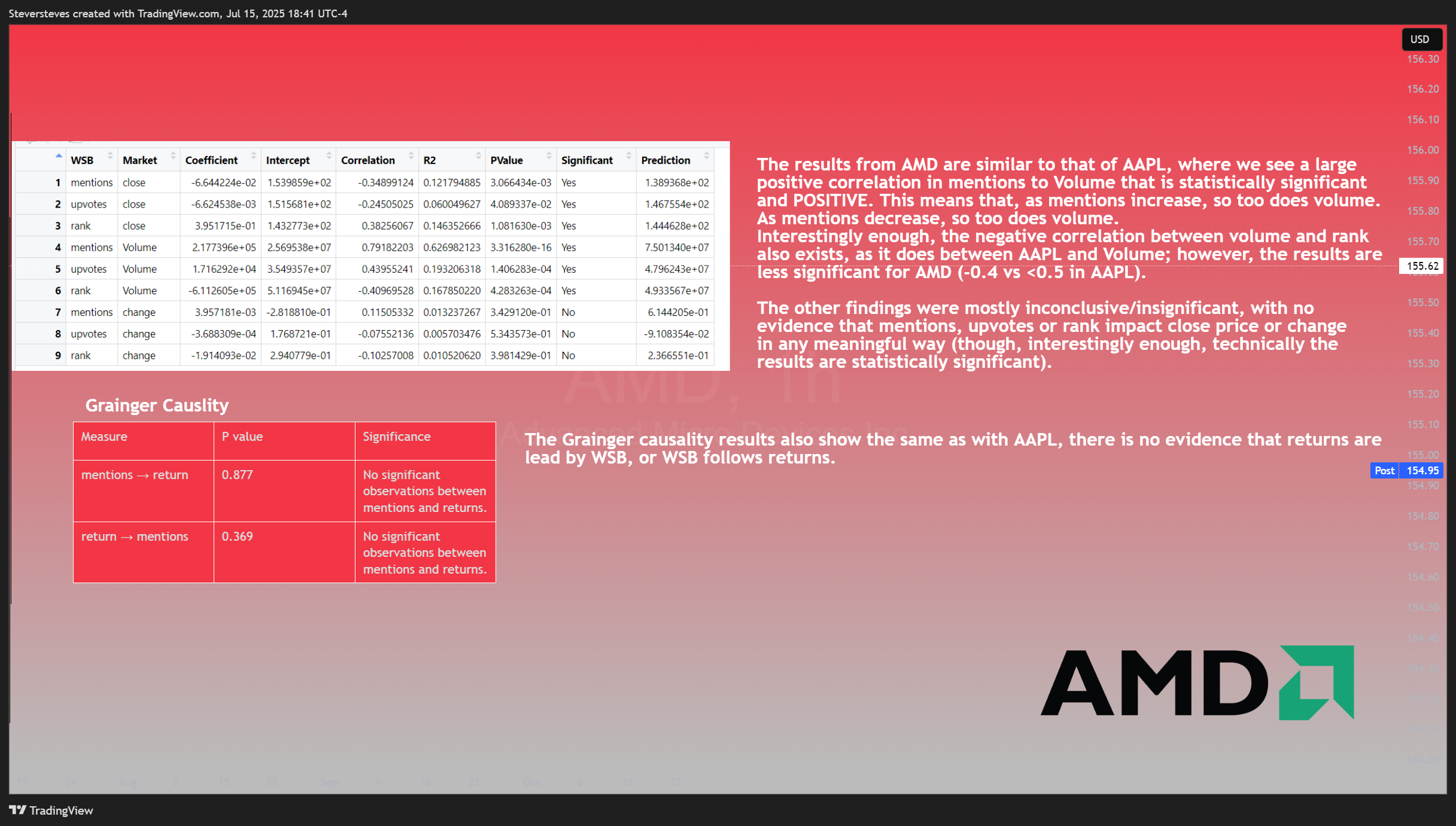
Task: Click the Post market price label 154.95
Action: tap(1406, 471)
